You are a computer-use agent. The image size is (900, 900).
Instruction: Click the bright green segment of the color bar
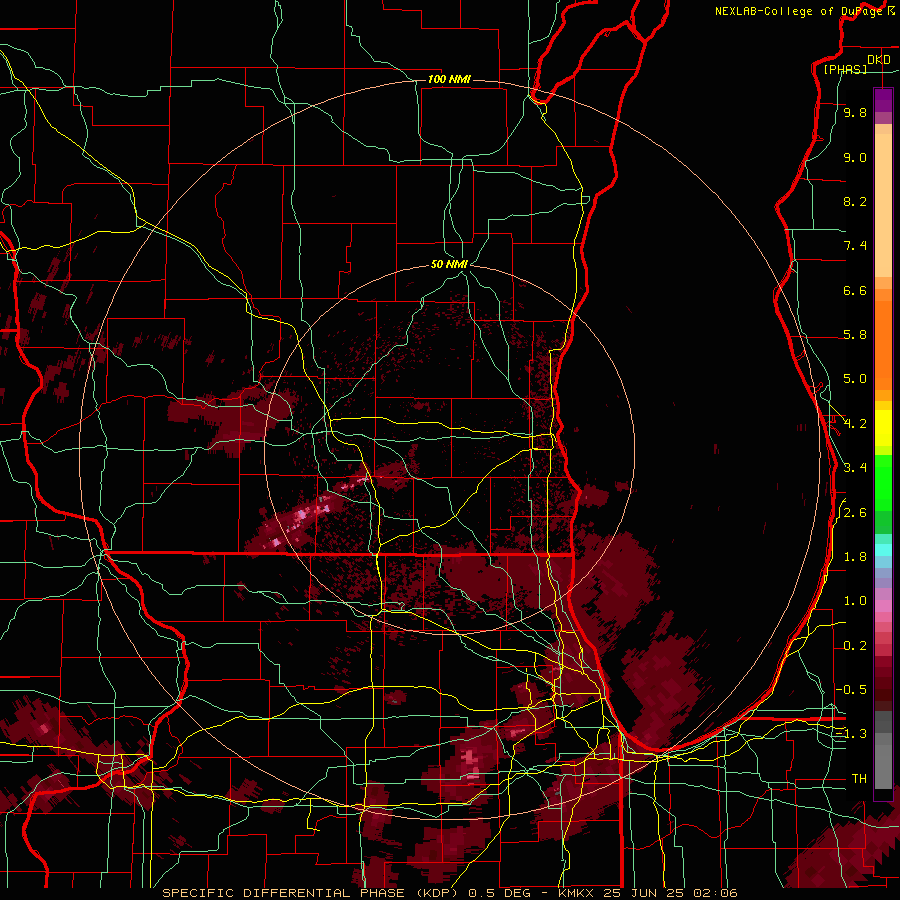point(883,482)
